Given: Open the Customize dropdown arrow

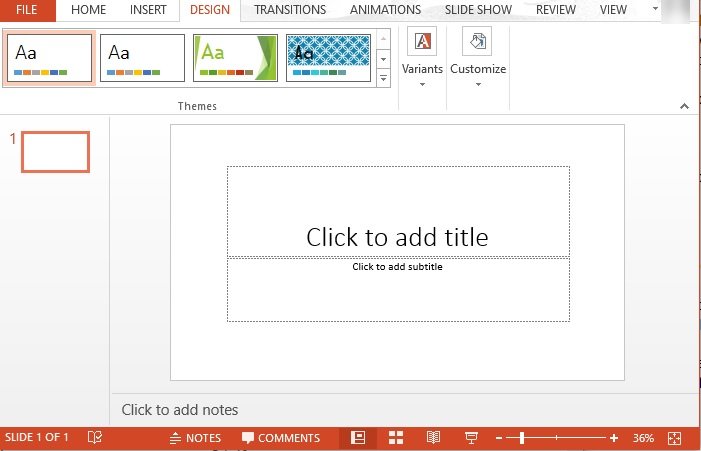Looking at the screenshot, I should click(x=478, y=84).
